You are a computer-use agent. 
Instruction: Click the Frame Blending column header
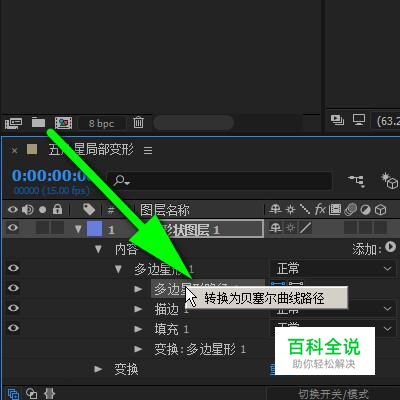pyautogui.click(x=335, y=209)
